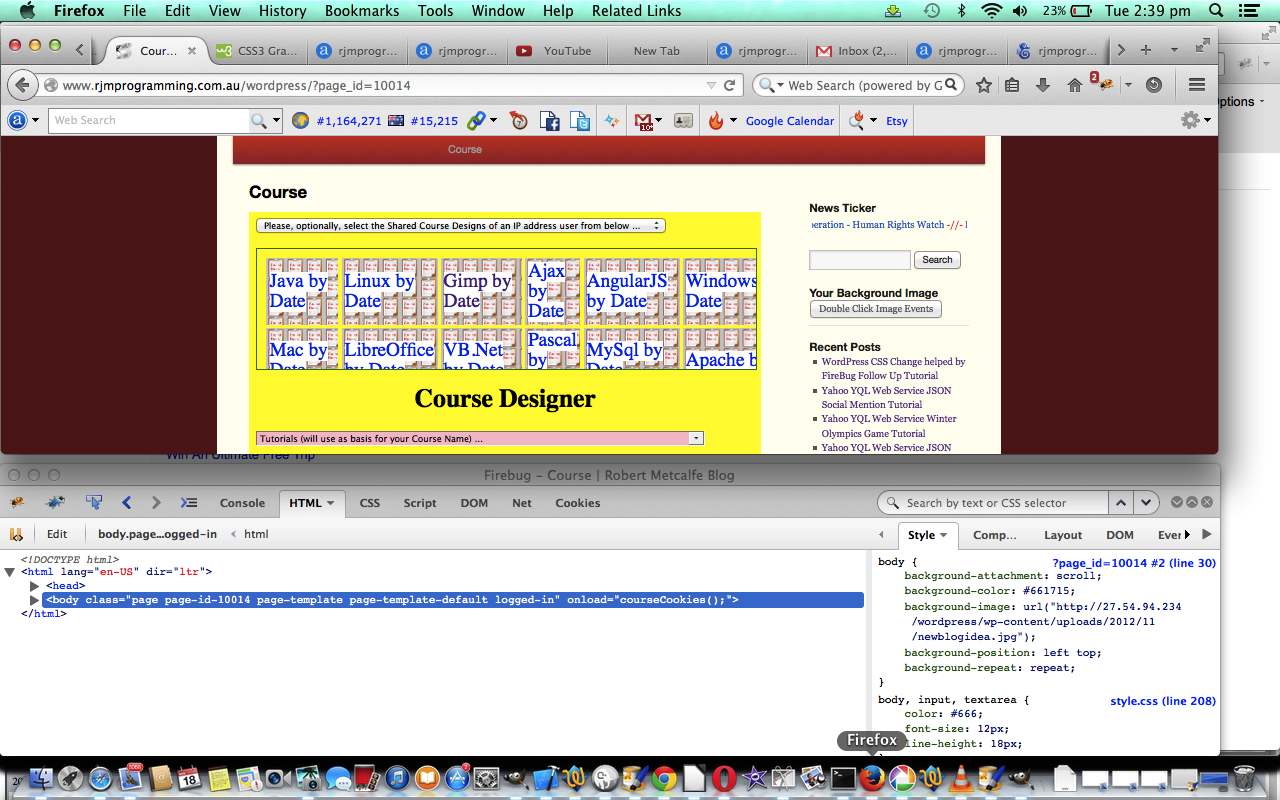Click the Alexa globe rank icon

point(300,121)
